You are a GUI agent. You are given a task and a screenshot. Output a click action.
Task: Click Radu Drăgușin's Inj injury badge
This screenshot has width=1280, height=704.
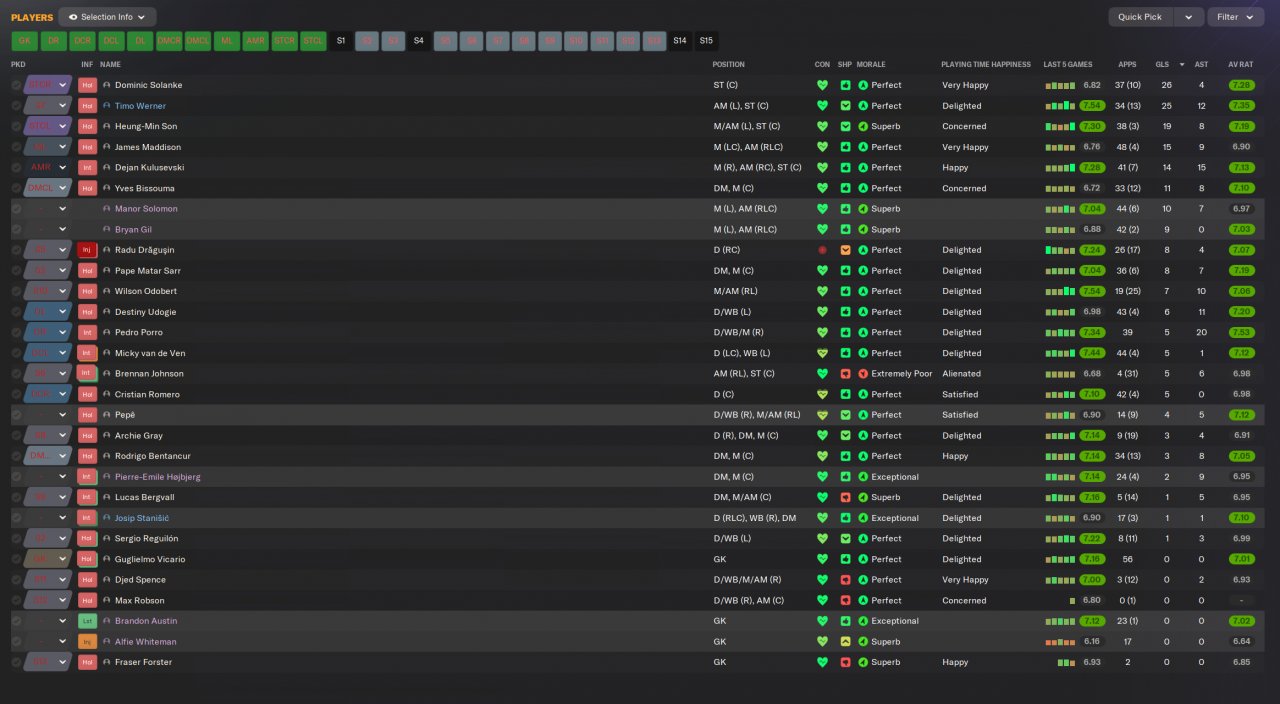pyautogui.click(x=87, y=250)
